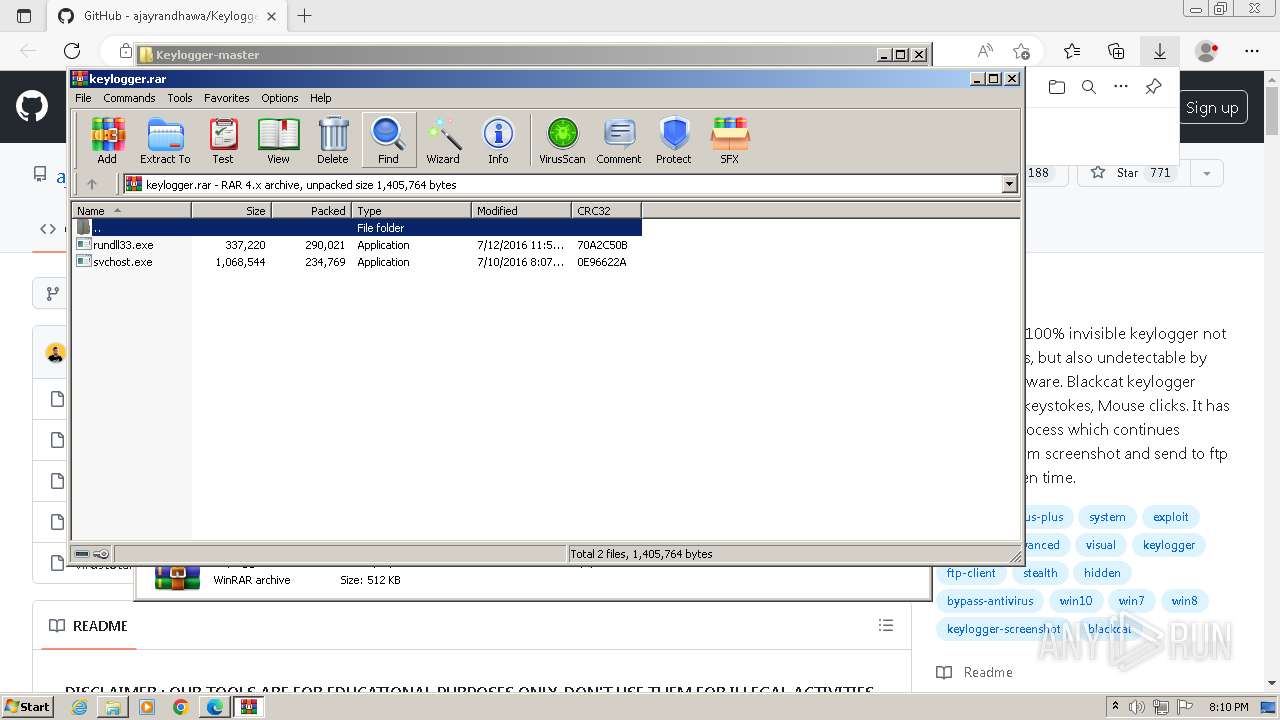Click the Delete trash icon
1280x720 pixels.
(x=333, y=140)
